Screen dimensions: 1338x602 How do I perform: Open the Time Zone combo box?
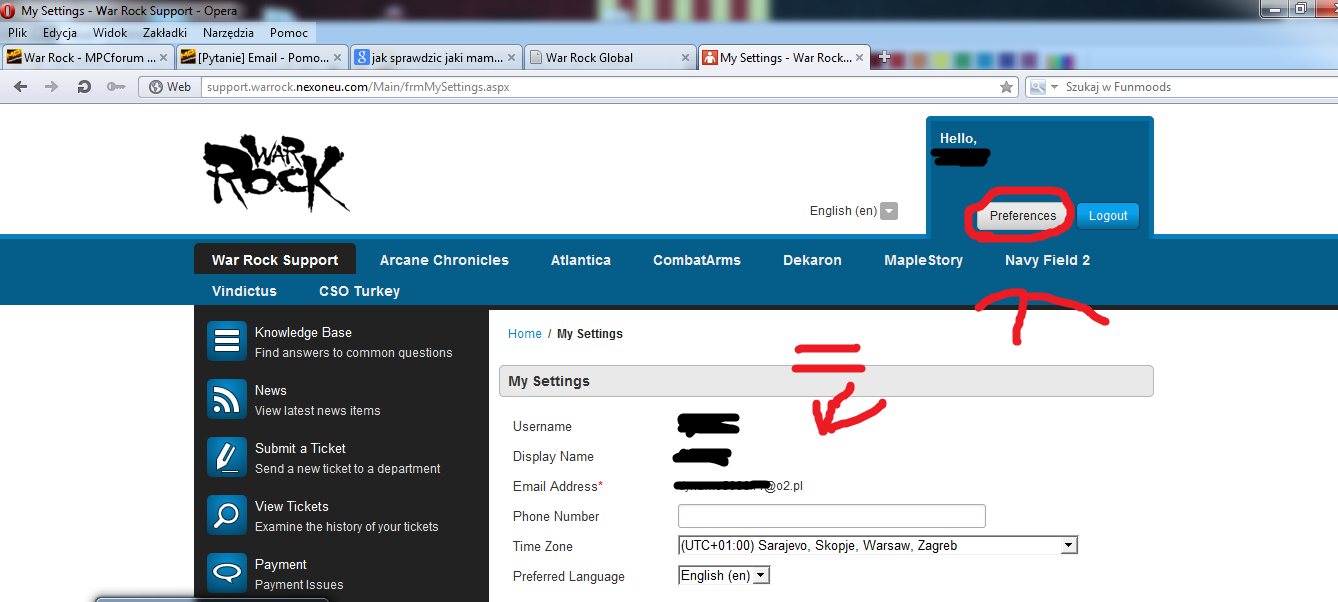[877, 546]
